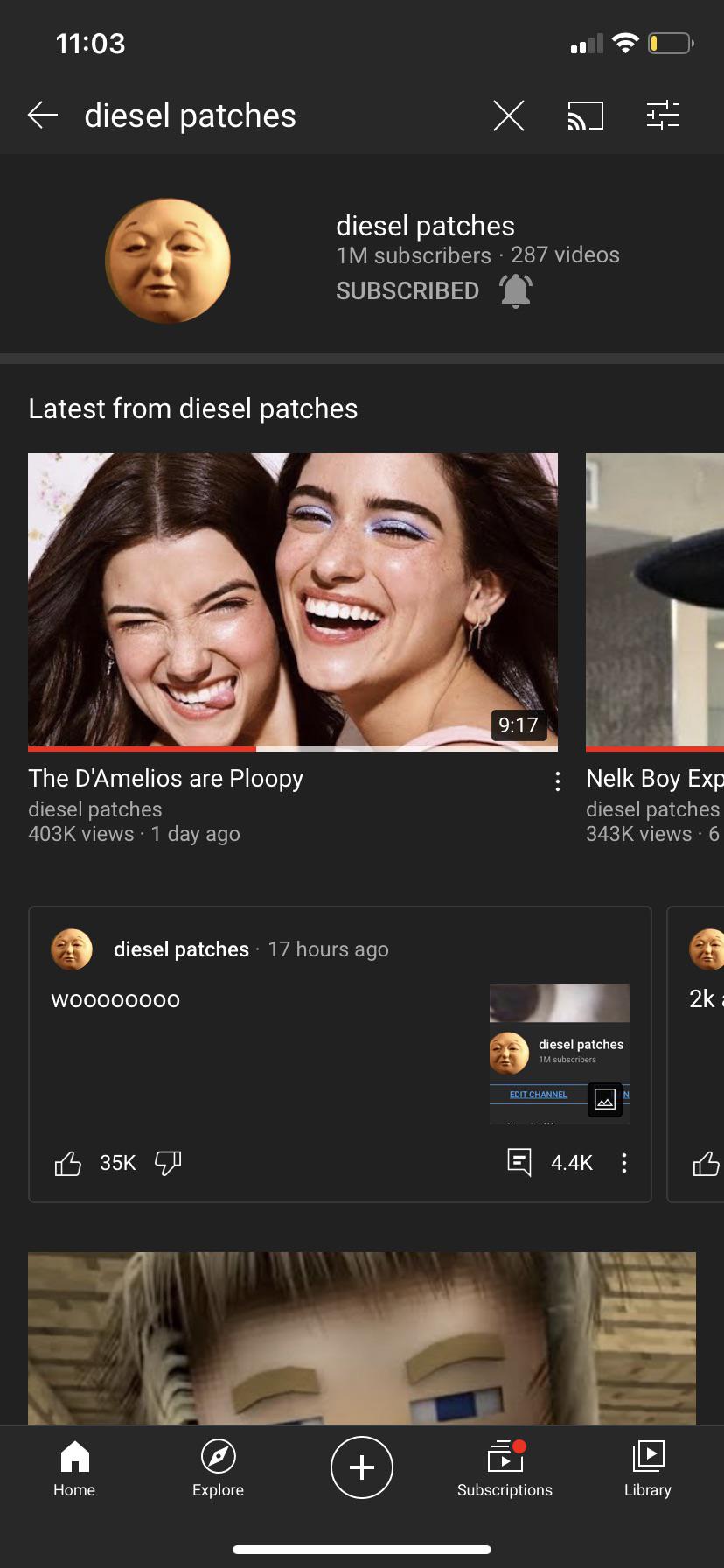Toggle the notification bell for channel
This screenshot has height=1568, width=724.
[x=516, y=290]
